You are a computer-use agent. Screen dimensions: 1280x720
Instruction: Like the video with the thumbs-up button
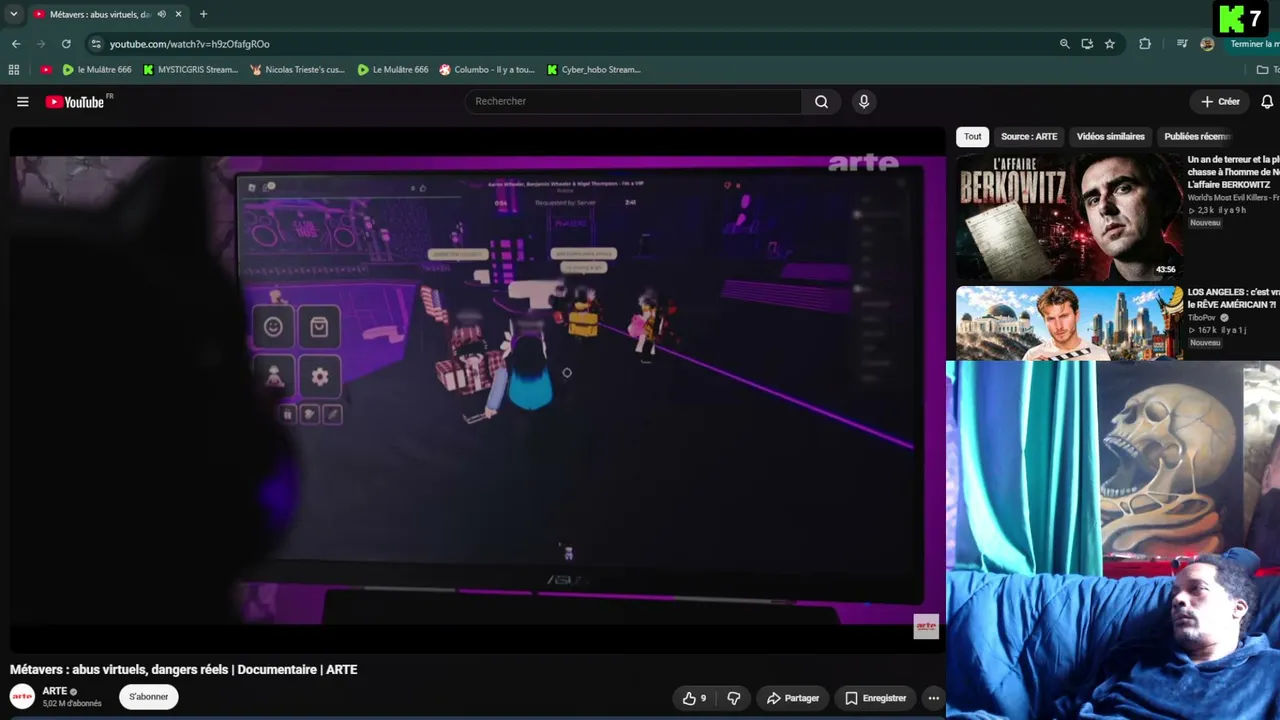coord(695,698)
